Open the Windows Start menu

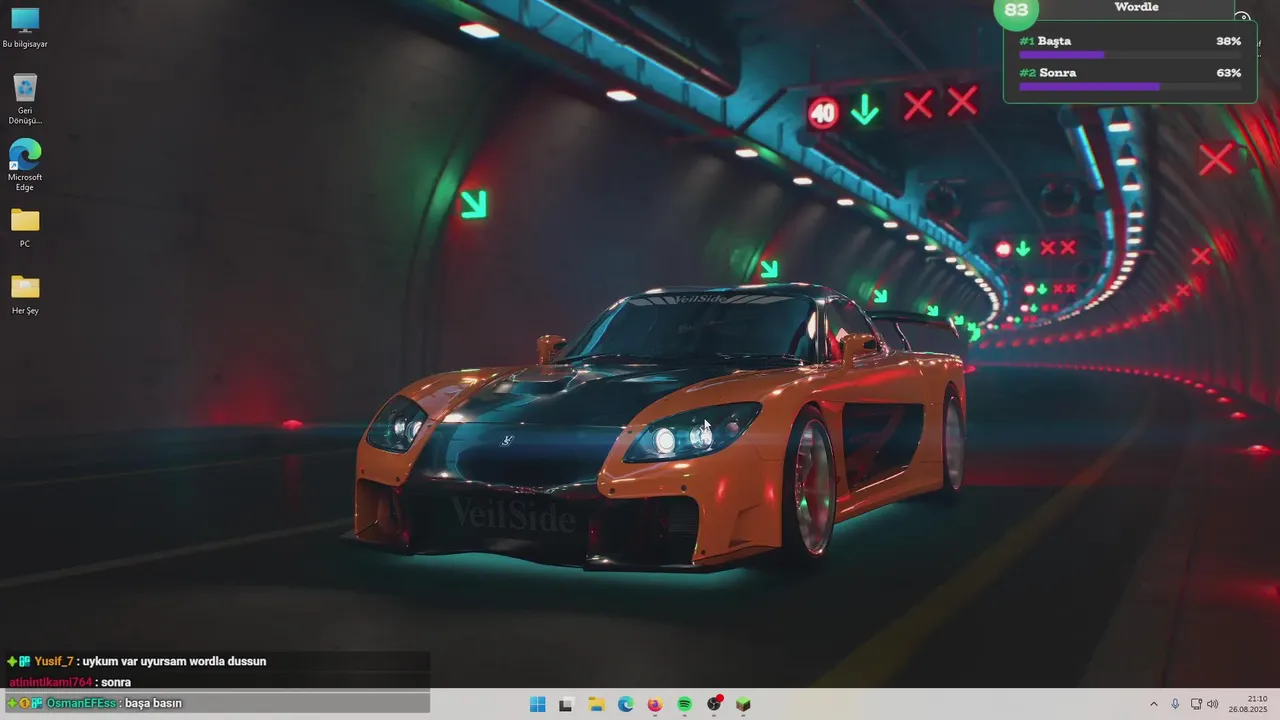pos(537,704)
